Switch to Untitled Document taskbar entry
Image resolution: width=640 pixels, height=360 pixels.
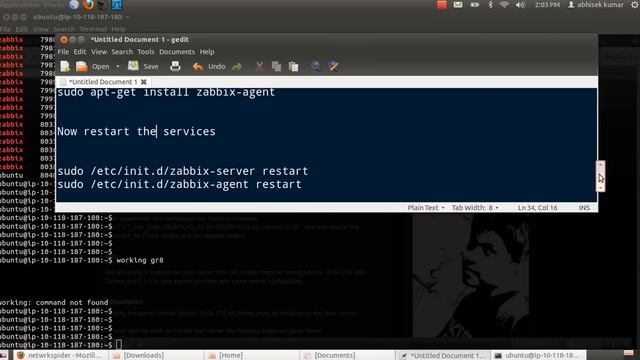tap(443, 356)
